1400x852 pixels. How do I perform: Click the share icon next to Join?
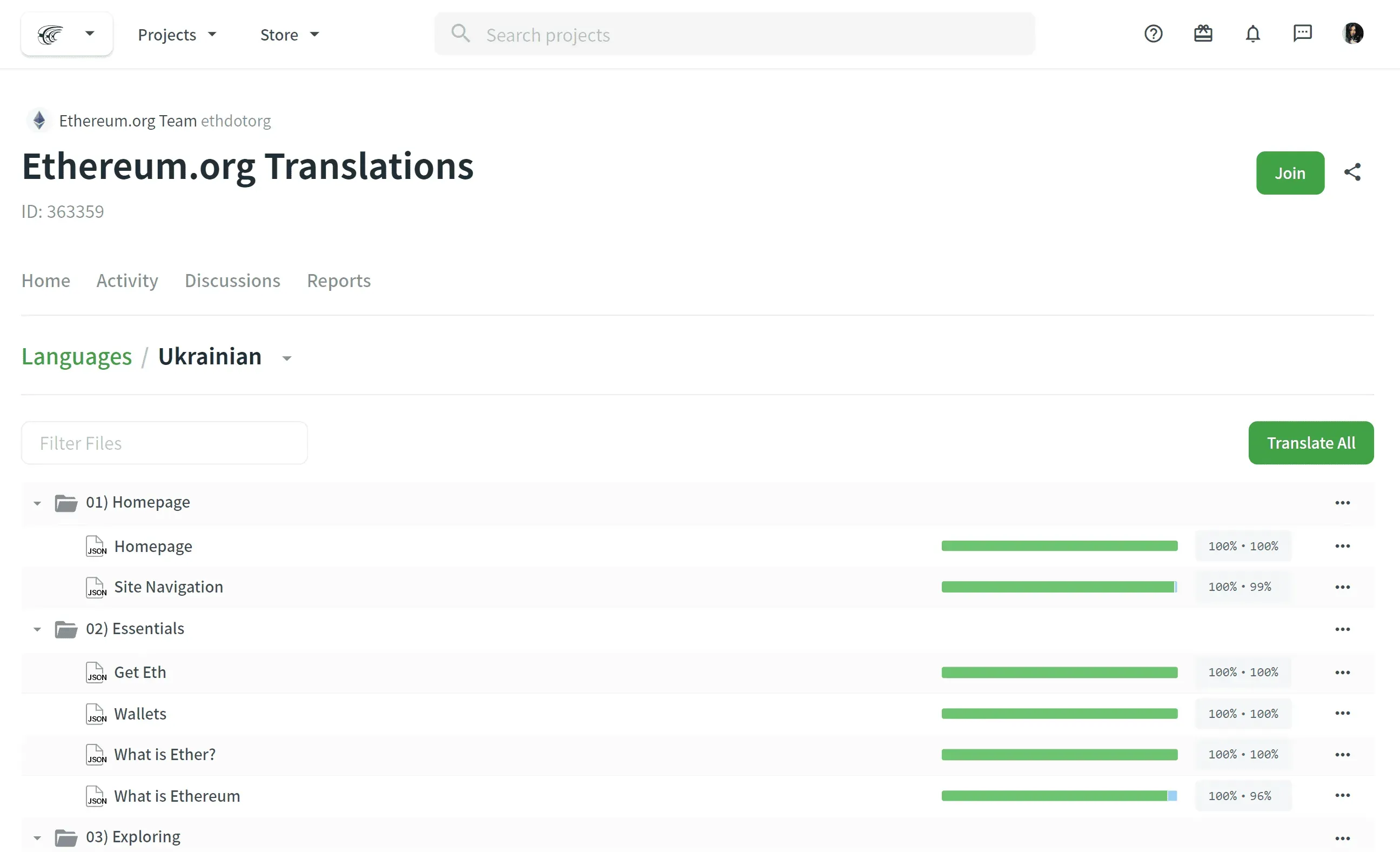1352,172
